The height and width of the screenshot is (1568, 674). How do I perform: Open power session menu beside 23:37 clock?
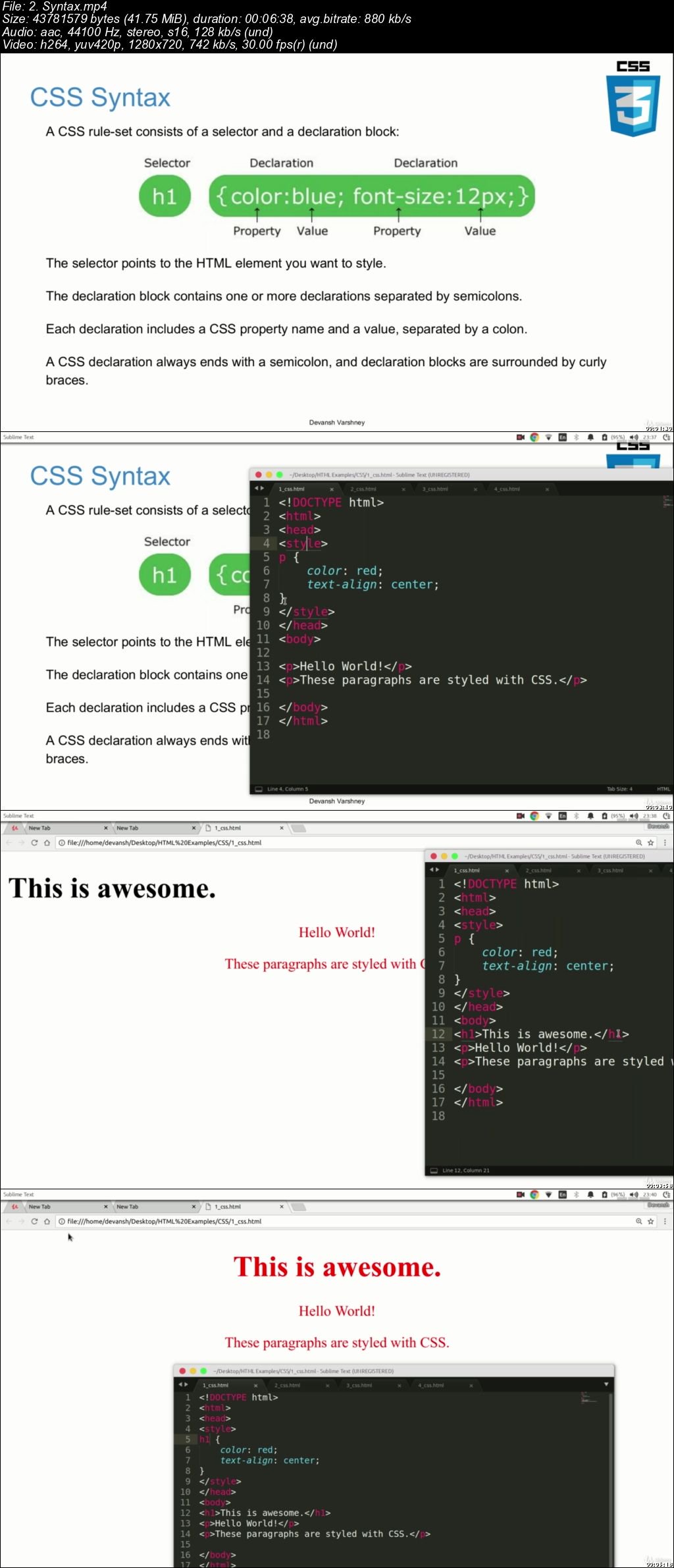[666, 437]
